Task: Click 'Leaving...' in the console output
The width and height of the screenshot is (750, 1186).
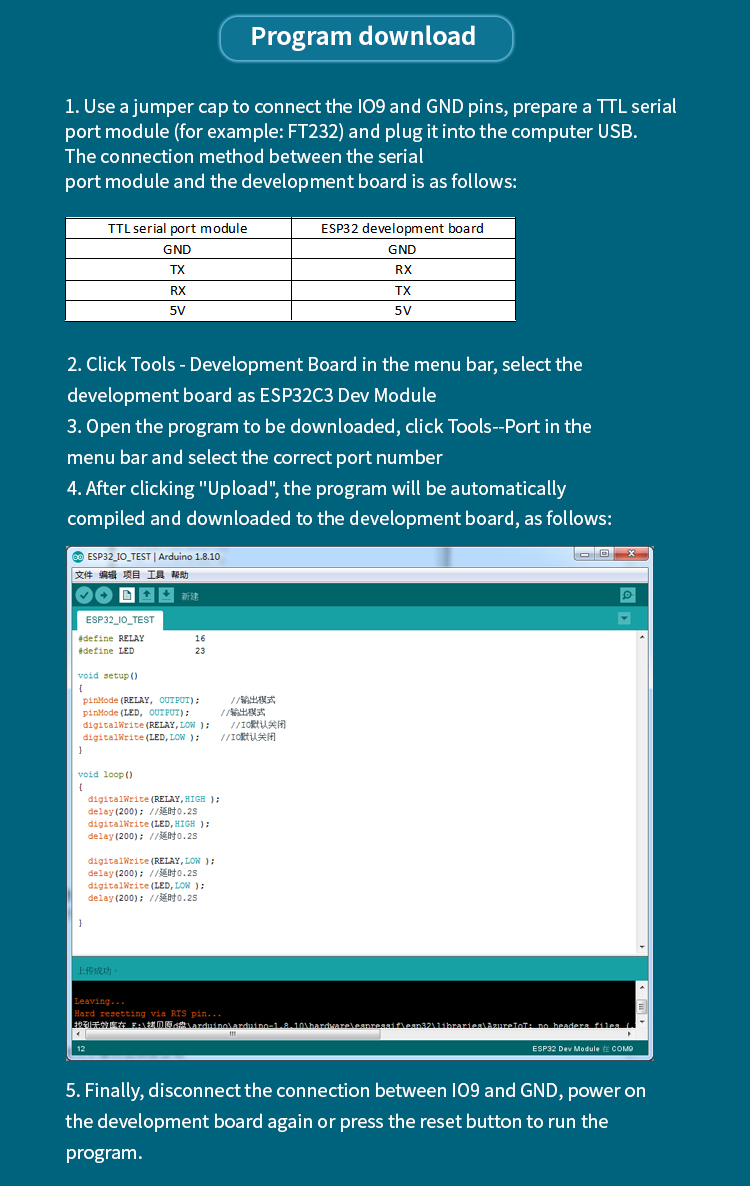Action: click(100, 1001)
